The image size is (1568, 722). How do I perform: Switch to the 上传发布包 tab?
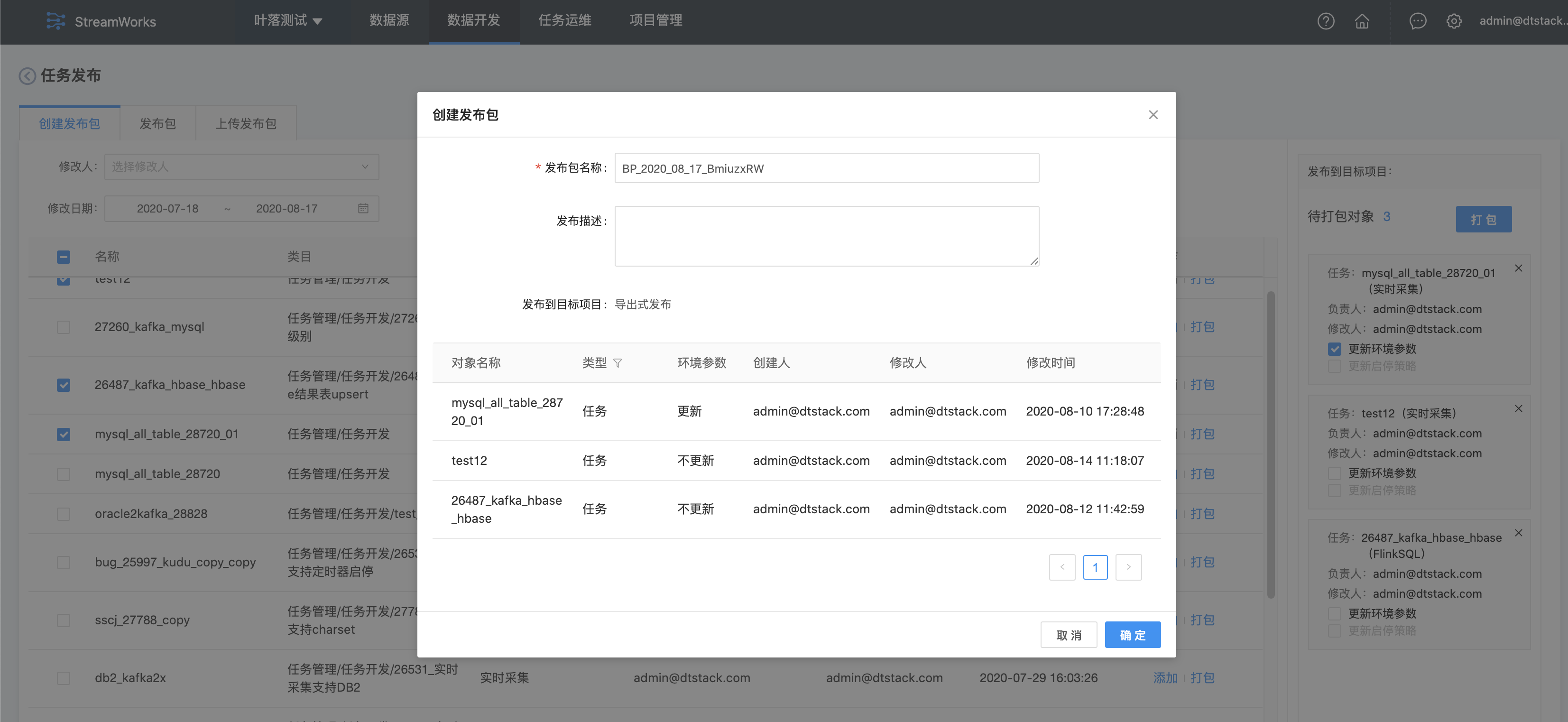[246, 124]
